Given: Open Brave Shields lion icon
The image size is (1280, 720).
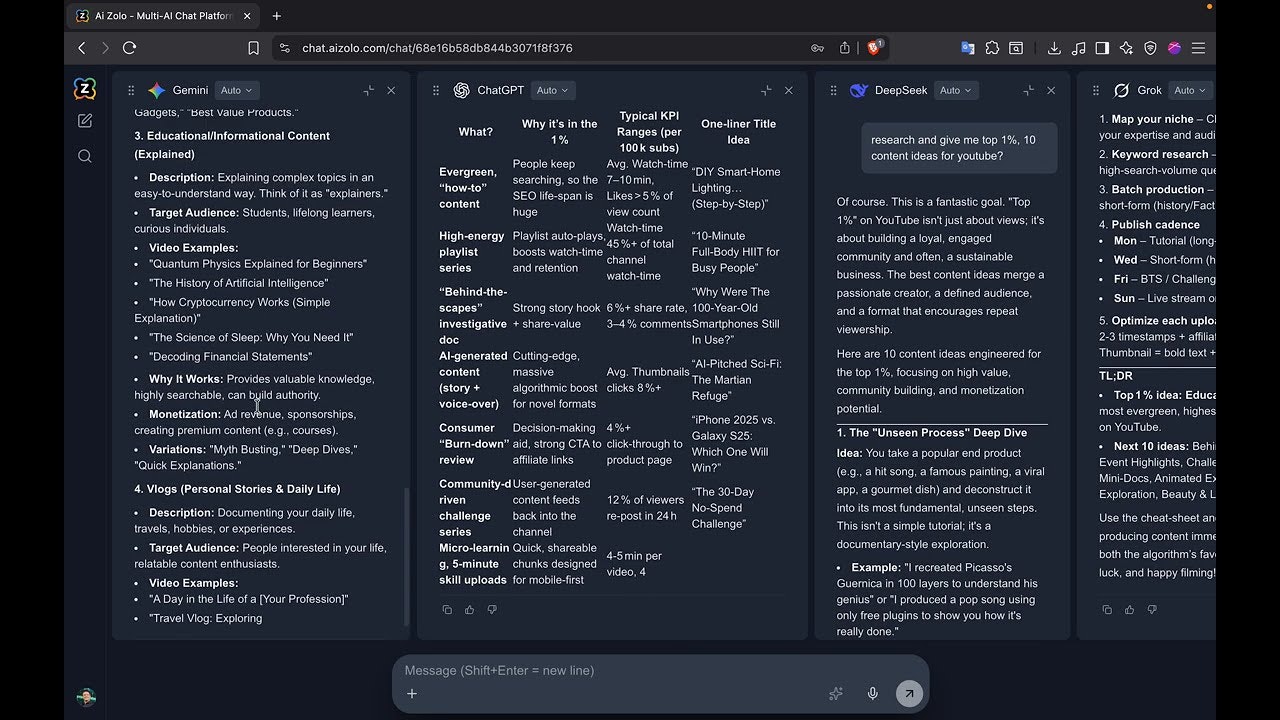Looking at the screenshot, I should coord(876,47).
